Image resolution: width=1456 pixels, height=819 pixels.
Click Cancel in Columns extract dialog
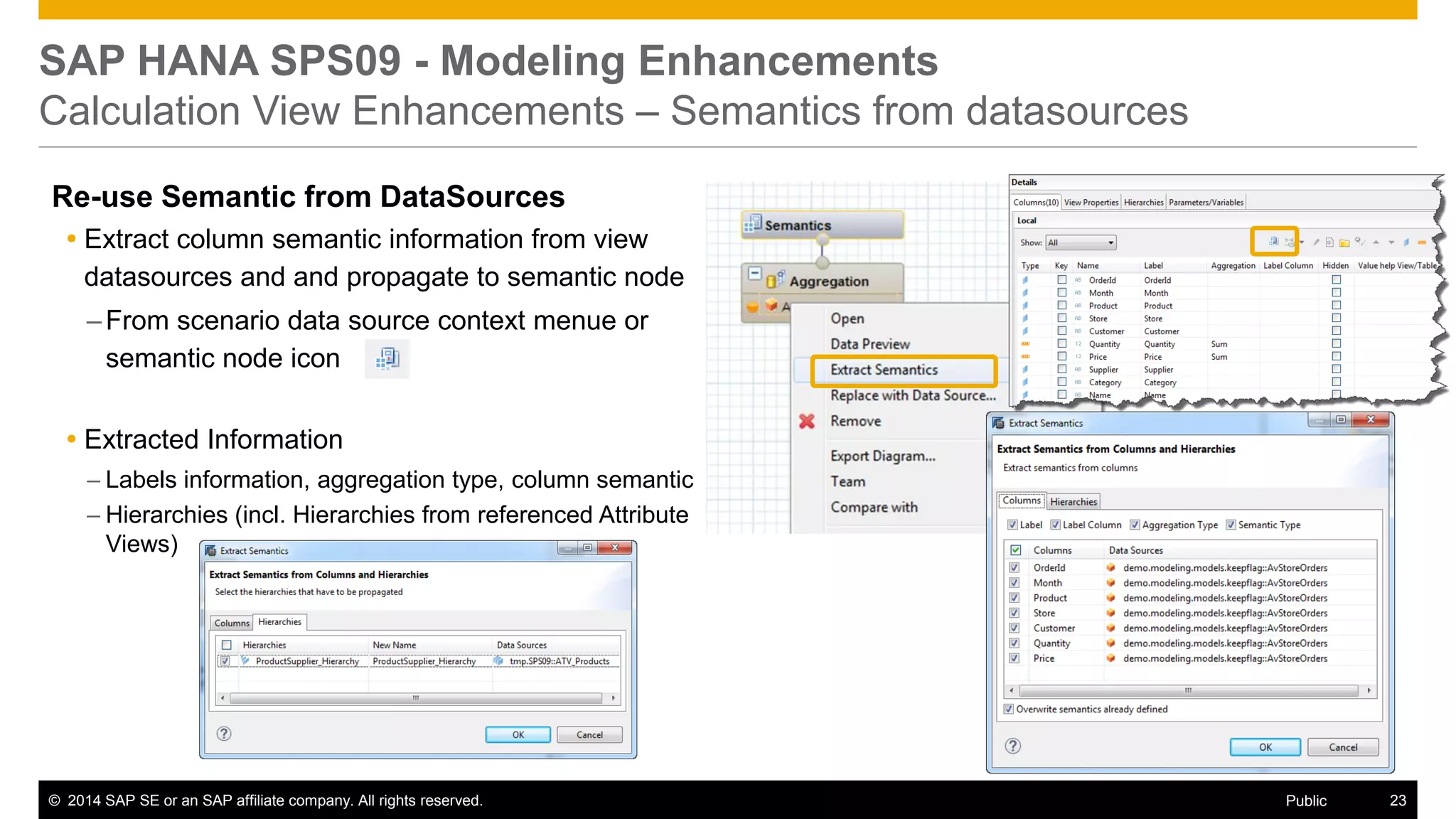pyautogui.click(x=1343, y=746)
